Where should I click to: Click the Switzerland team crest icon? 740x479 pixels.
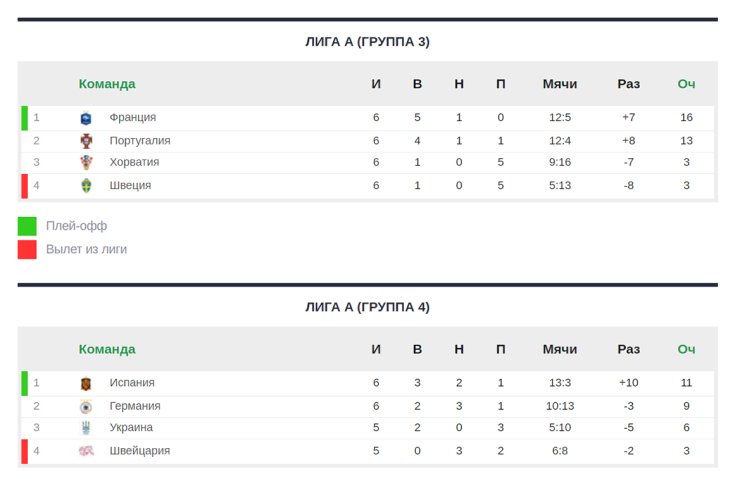pos(86,451)
